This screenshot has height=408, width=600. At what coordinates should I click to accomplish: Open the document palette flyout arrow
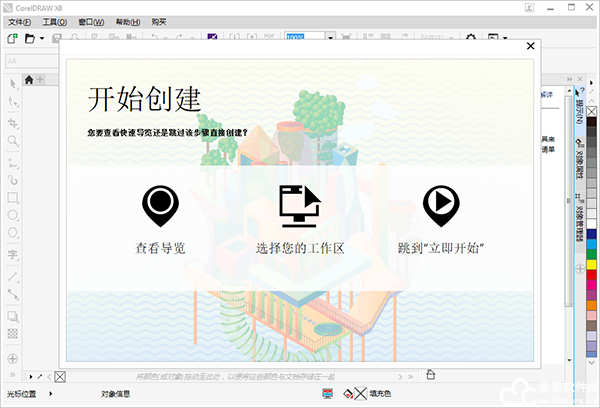point(31,377)
